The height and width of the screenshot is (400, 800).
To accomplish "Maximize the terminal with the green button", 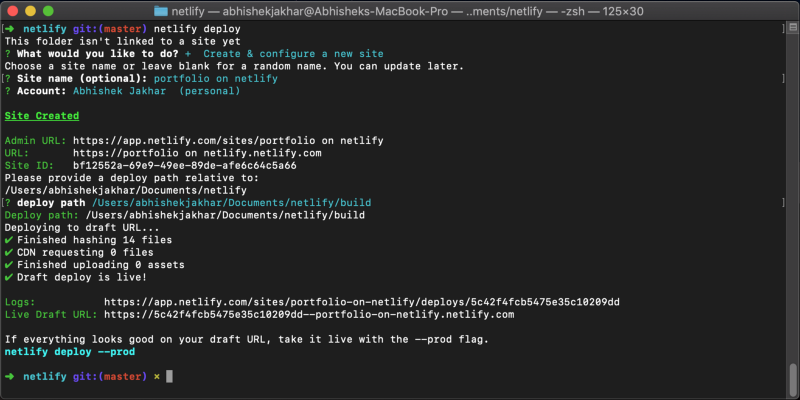I will (53, 10).
